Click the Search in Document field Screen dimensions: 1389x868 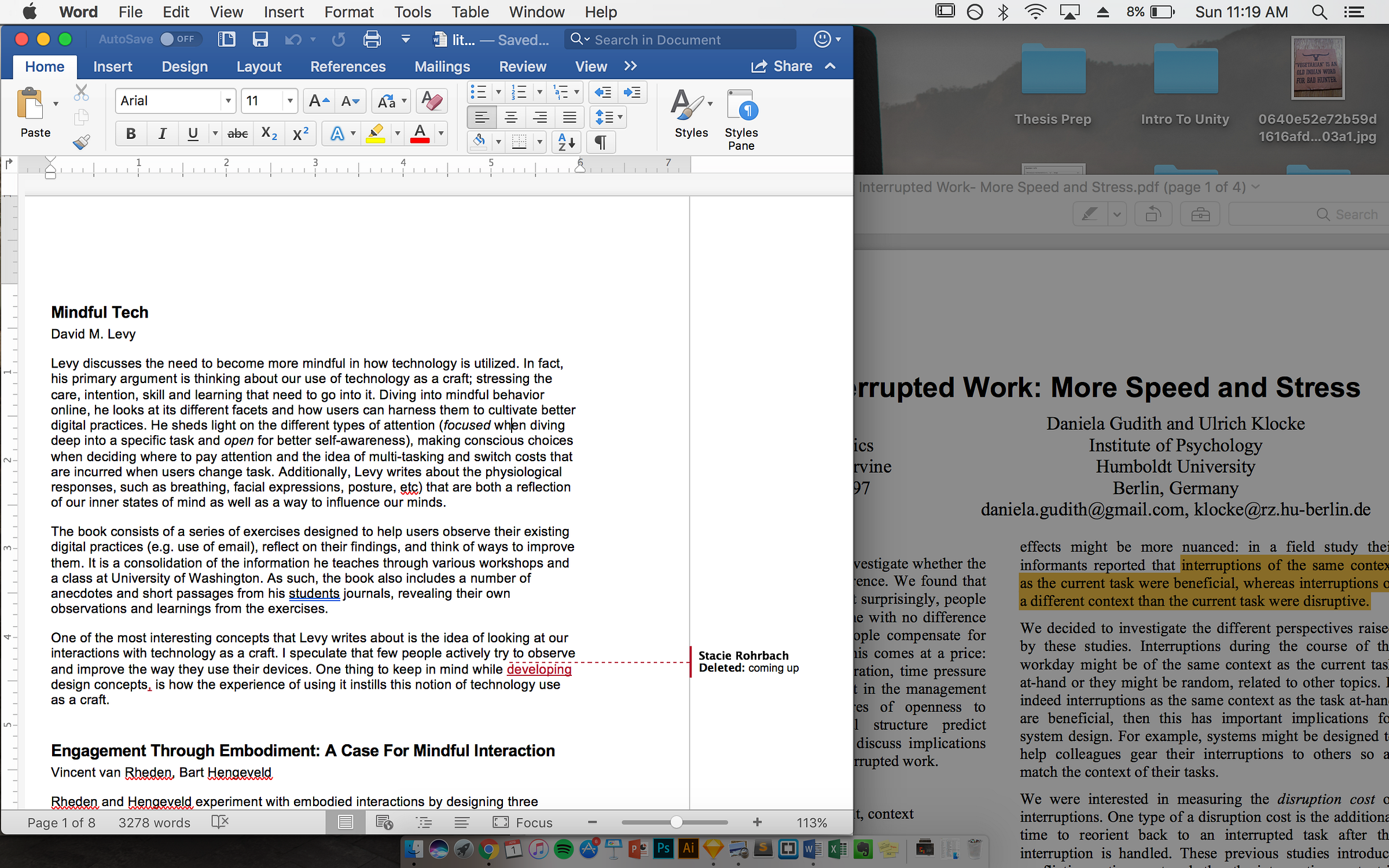(683, 39)
